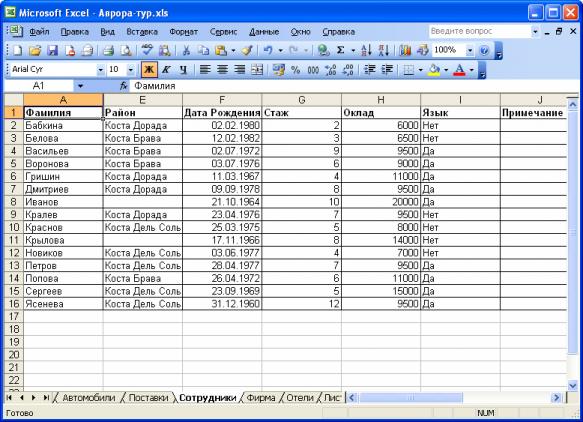Select the Format Painter brush
Image resolution: width=583 pixels, height=422 pixels.
(x=247, y=50)
